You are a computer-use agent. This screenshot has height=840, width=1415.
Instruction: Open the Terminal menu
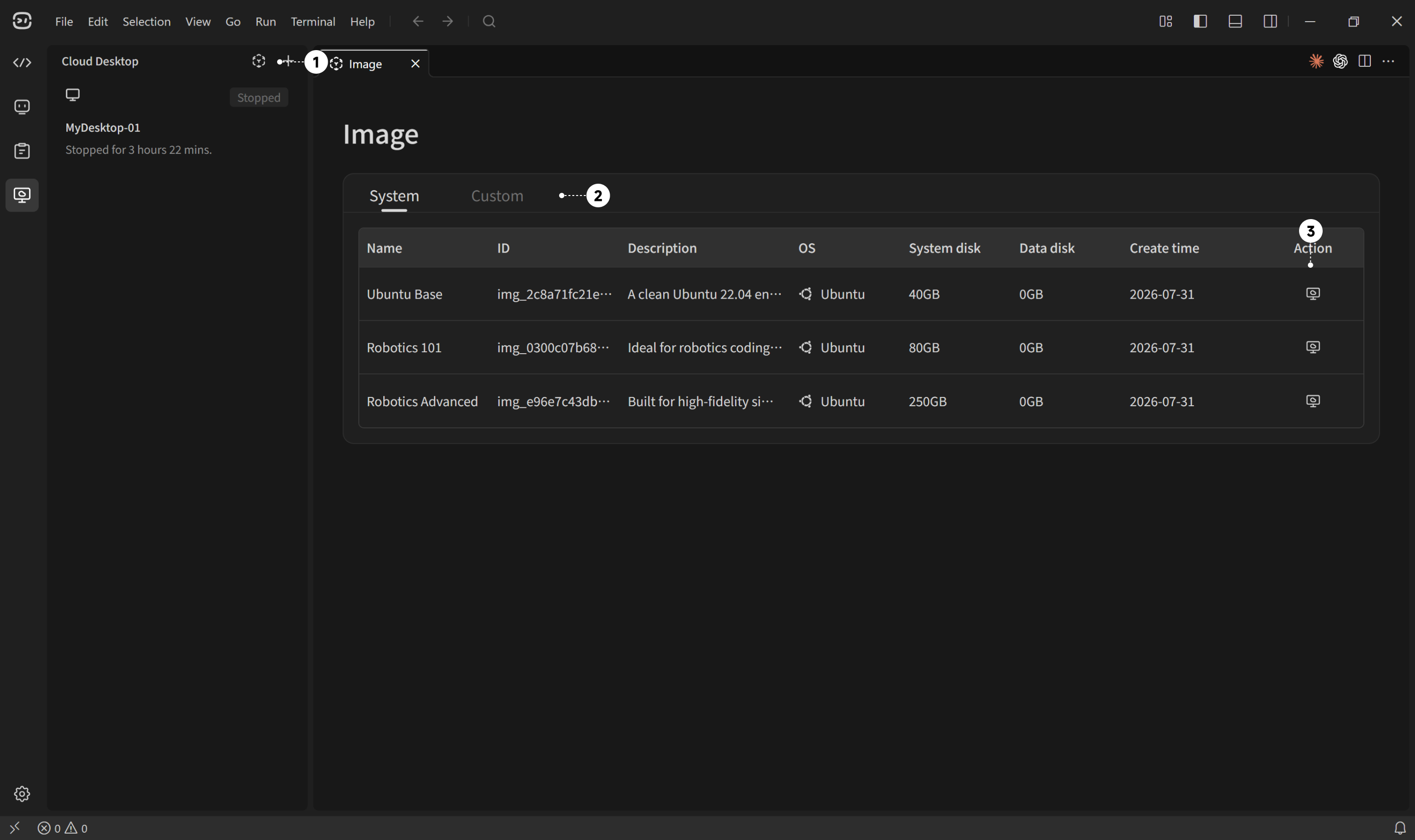[313, 22]
